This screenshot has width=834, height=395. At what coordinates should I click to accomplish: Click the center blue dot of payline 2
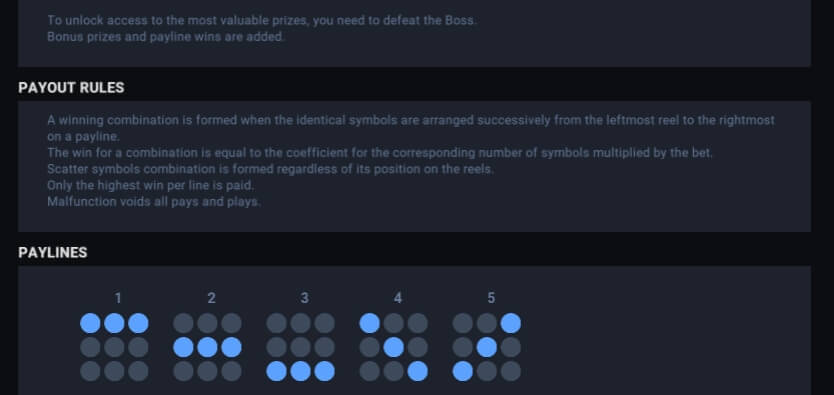pyautogui.click(x=207, y=347)
